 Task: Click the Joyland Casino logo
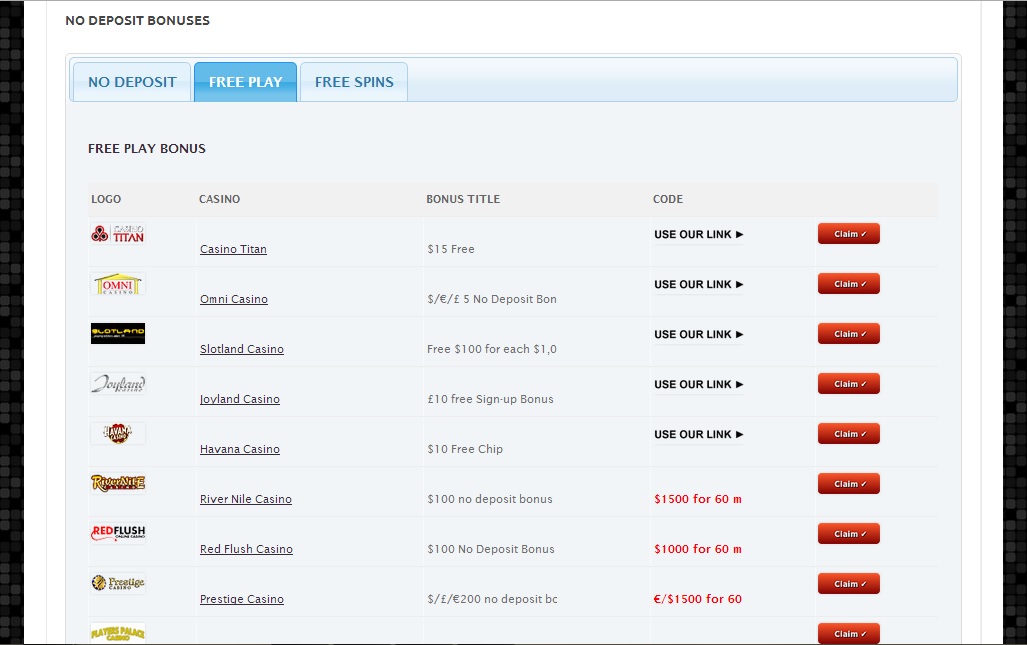[118, 384]
